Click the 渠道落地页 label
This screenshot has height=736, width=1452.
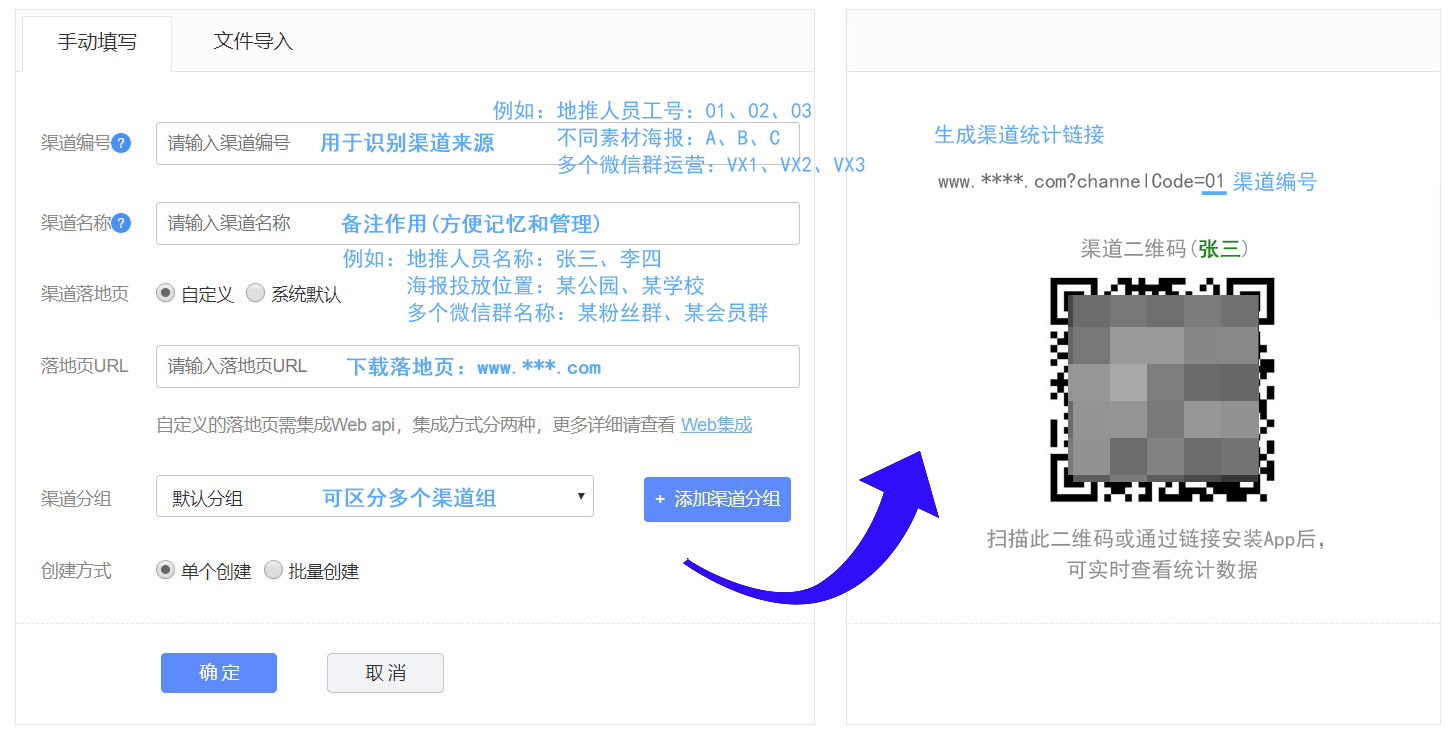tap(85, 294)
